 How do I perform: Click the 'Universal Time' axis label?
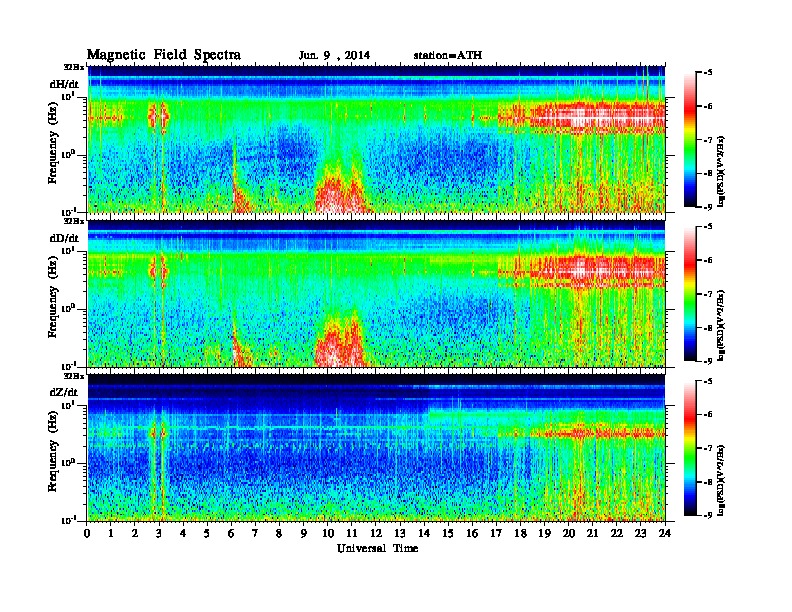pos(377,548)
